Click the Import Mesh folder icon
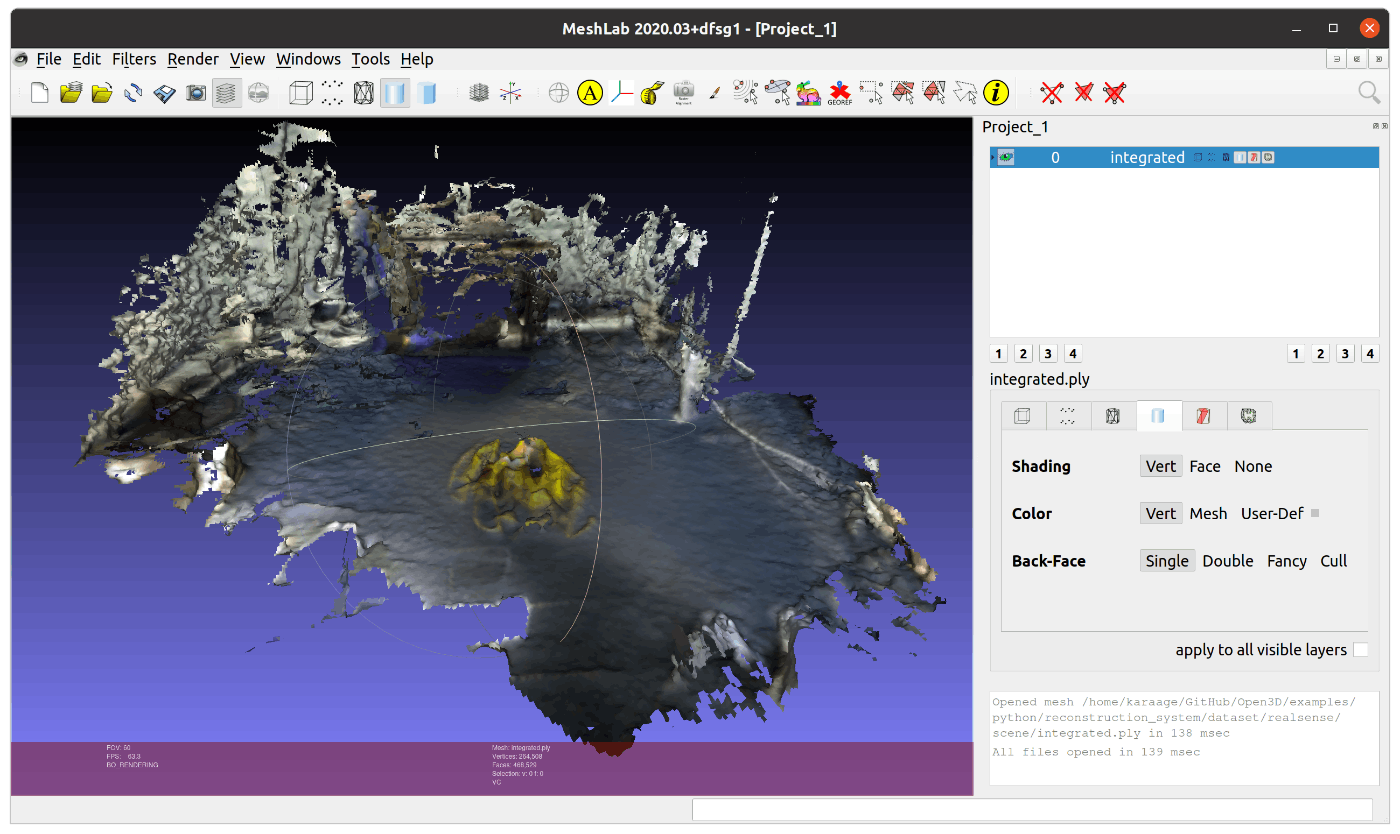Screen dimensions: 1400x834 point(102,93)
